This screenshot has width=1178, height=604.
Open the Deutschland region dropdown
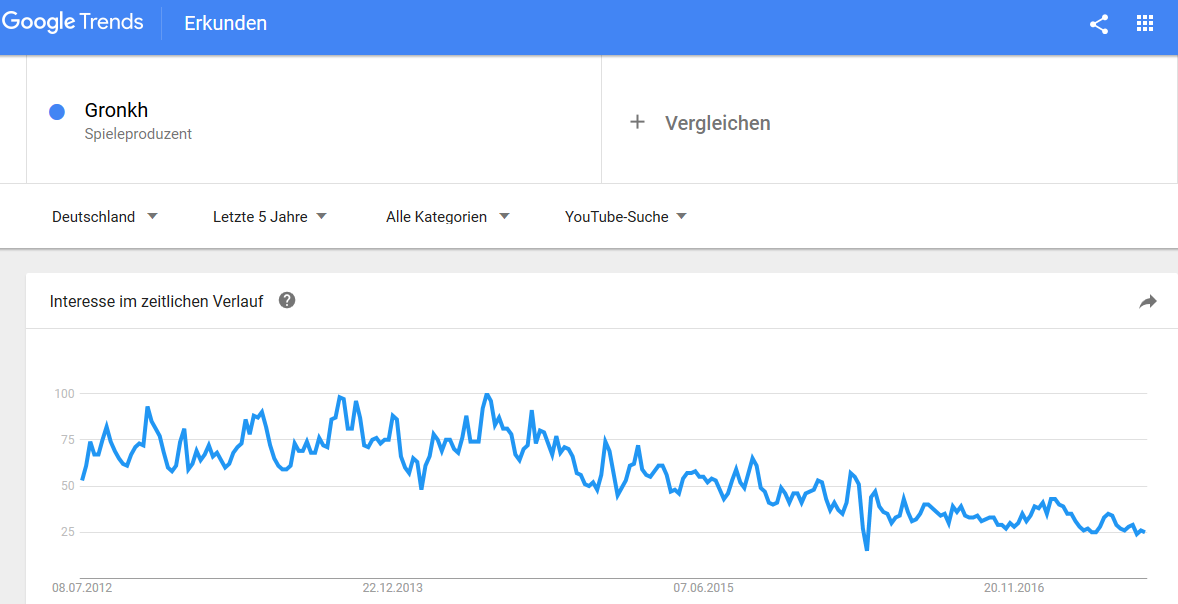click(104, 216)
